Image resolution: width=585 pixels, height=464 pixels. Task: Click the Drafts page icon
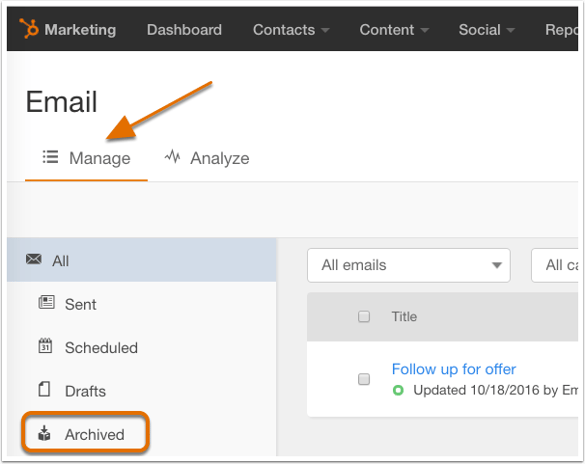tap(44, 389)
